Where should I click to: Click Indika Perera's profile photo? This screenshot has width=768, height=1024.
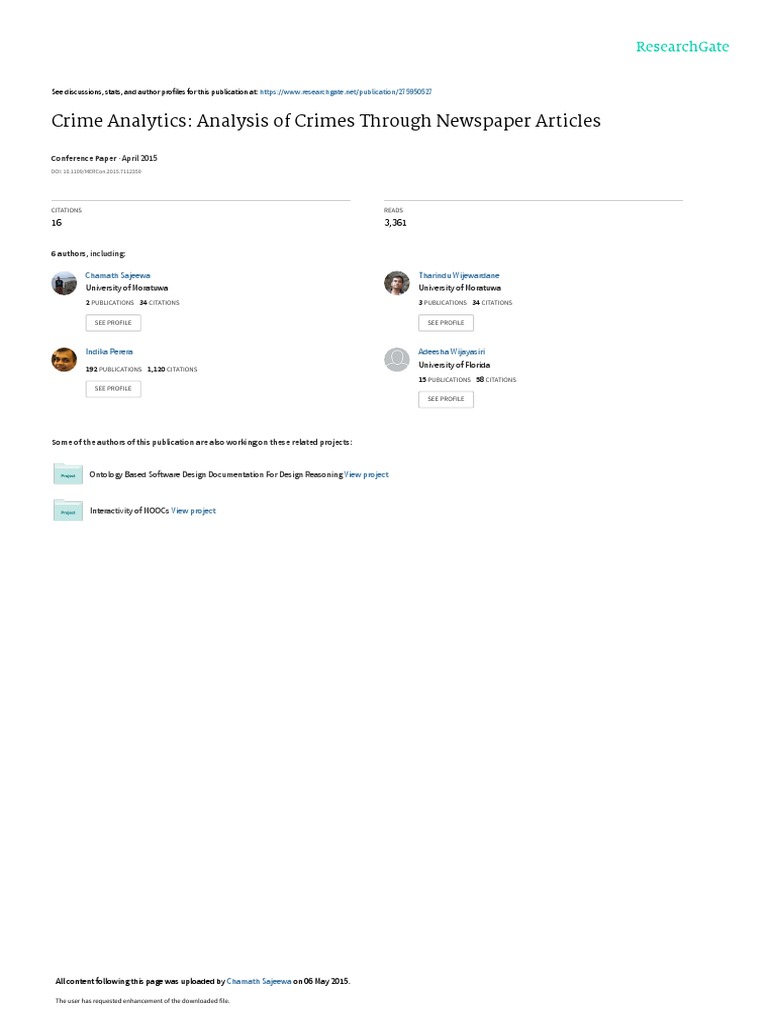pyautogui.click(x=64, y=359)
